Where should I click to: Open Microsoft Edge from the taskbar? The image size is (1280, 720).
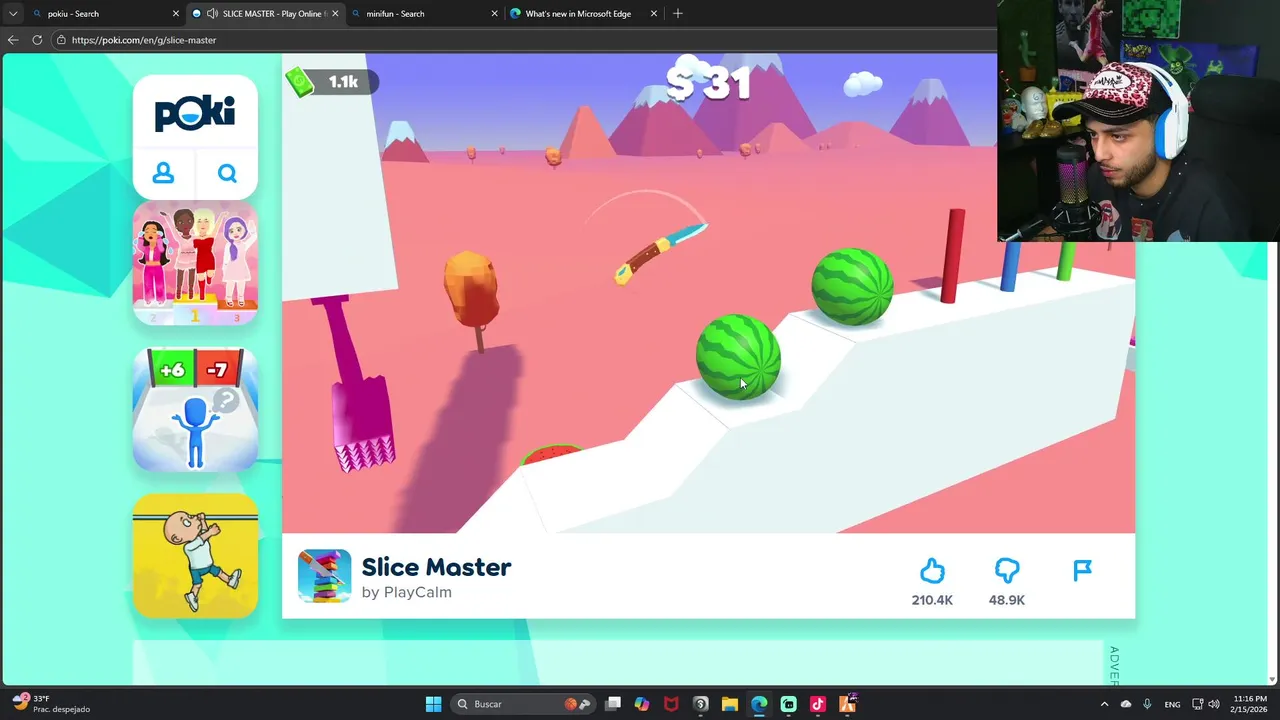[x=759, y=704]
